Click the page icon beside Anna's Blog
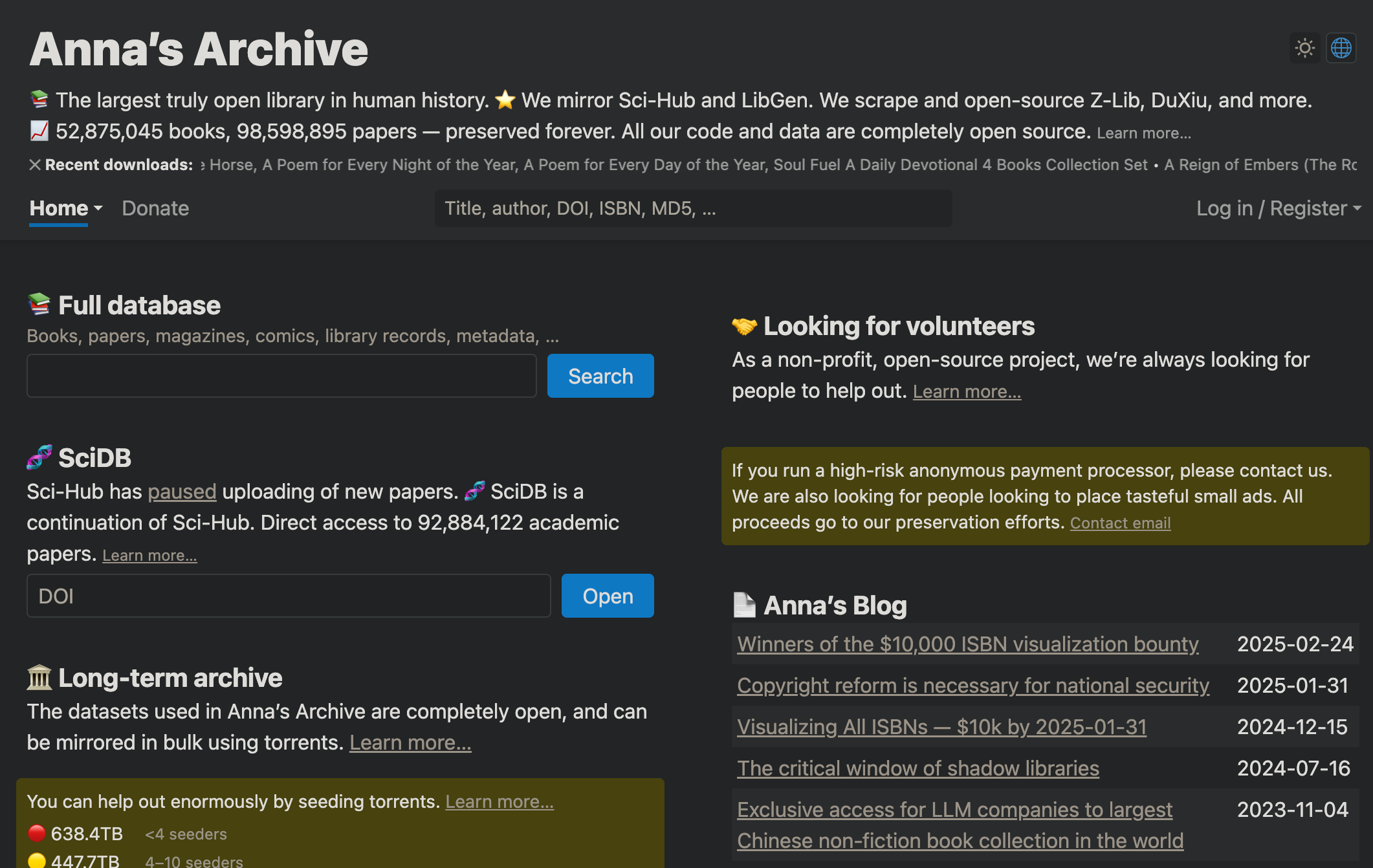This screenshot has width=1373, height=868. pyautogui.click(x=745, y=605)
